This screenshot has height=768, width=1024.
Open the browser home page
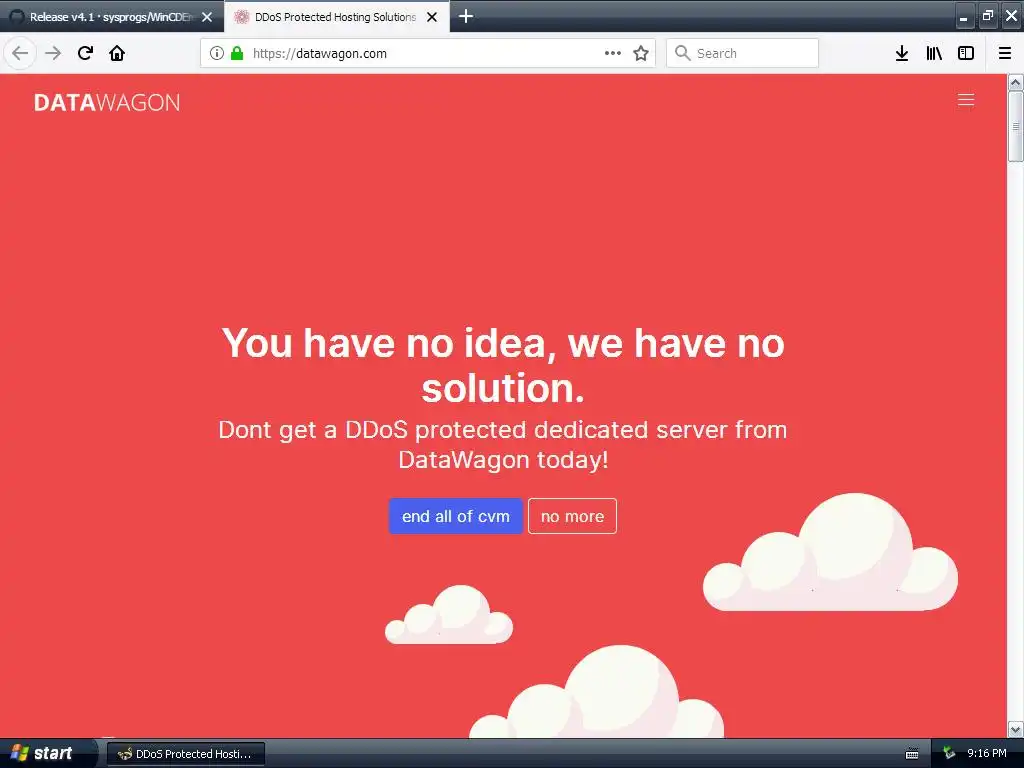tap(117, 53)
